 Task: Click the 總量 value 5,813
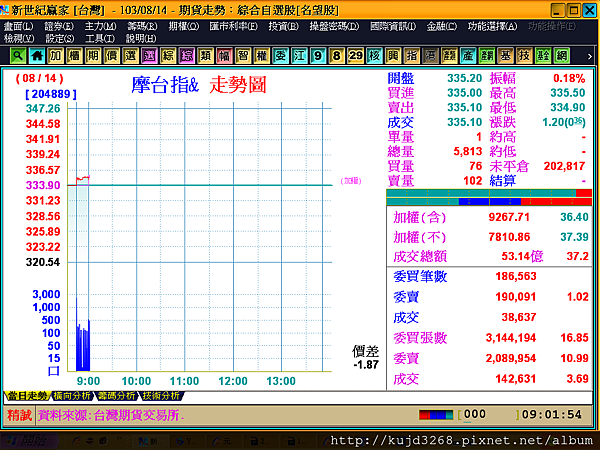click(468, 152)
